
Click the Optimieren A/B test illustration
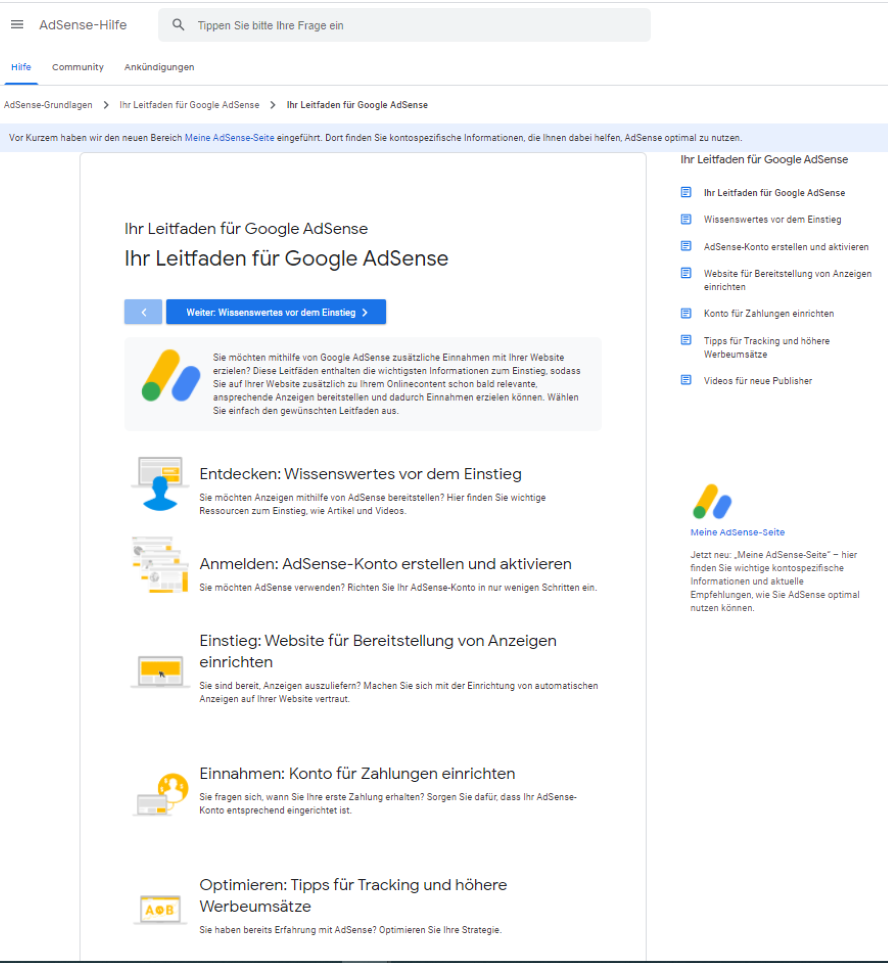coord(160,910)
